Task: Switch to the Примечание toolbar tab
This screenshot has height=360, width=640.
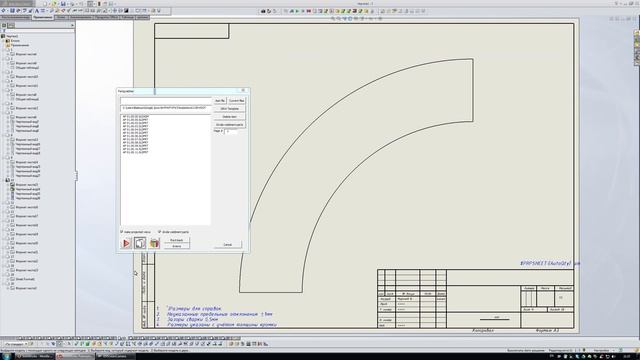Action: (43, 18)
